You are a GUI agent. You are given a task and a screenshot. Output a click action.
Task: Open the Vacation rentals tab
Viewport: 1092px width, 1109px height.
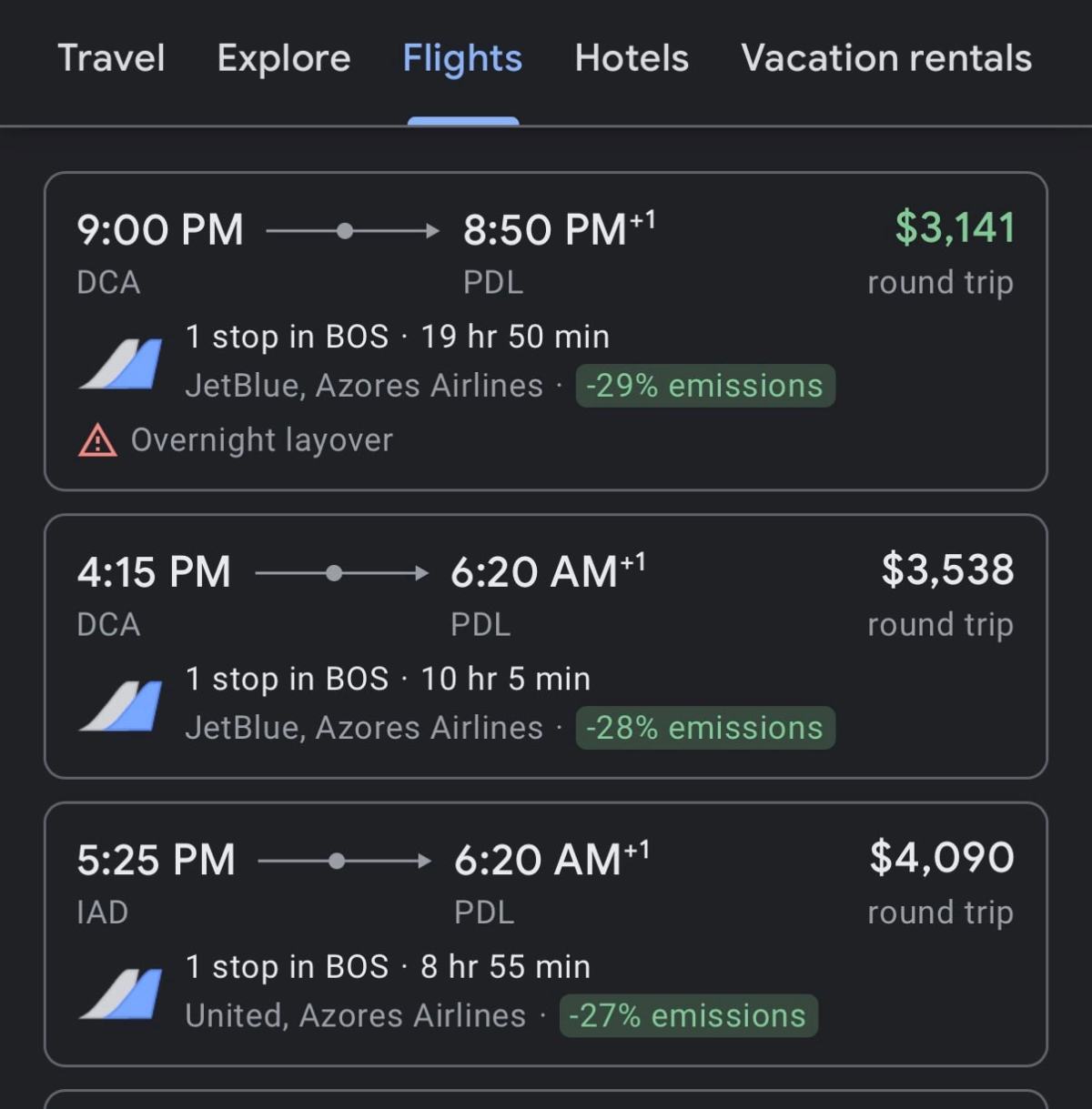pyautogui.click(x=886, y=58)
